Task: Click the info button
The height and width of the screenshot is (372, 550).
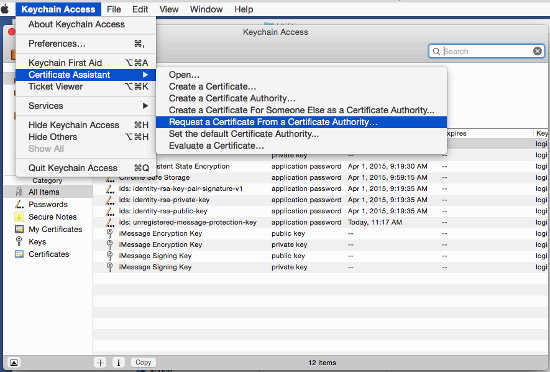Action: (118, 363)
